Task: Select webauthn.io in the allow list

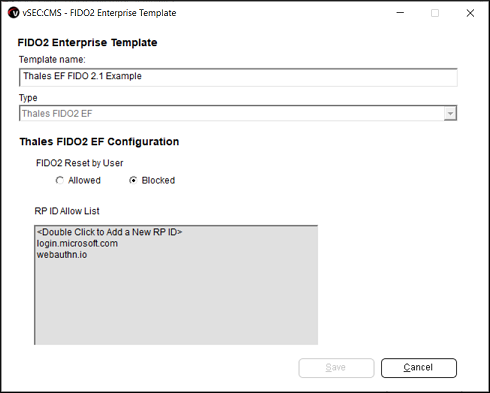Action: [62, 255]
